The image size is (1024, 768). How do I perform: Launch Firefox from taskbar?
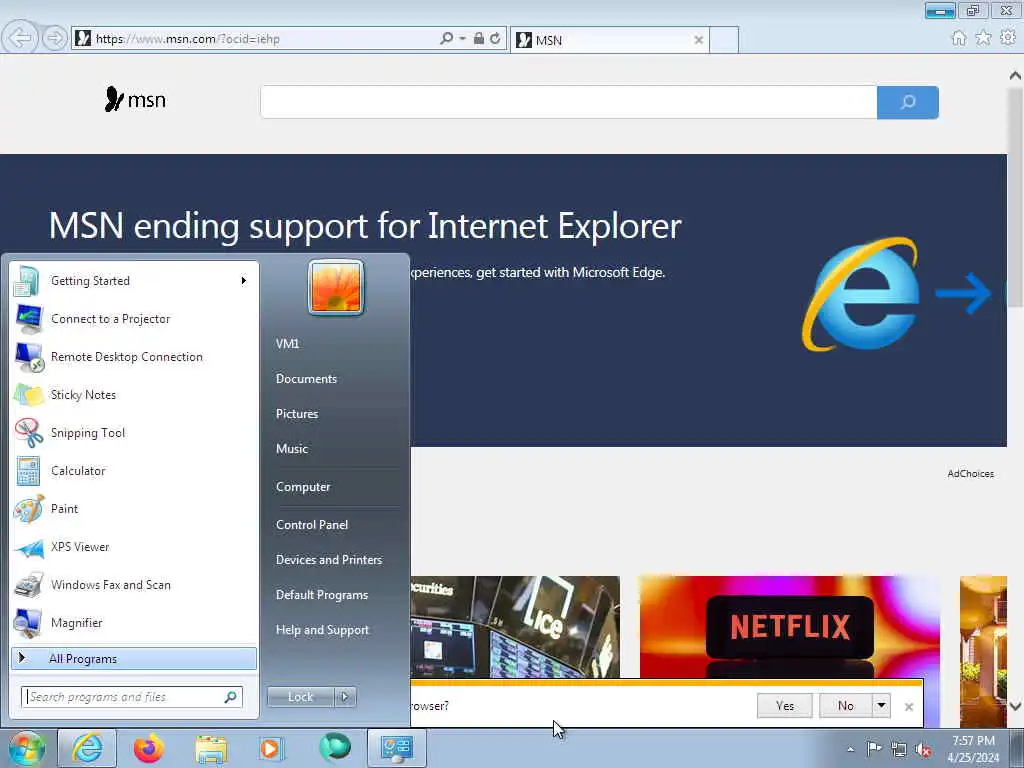(x=149, y=748)
